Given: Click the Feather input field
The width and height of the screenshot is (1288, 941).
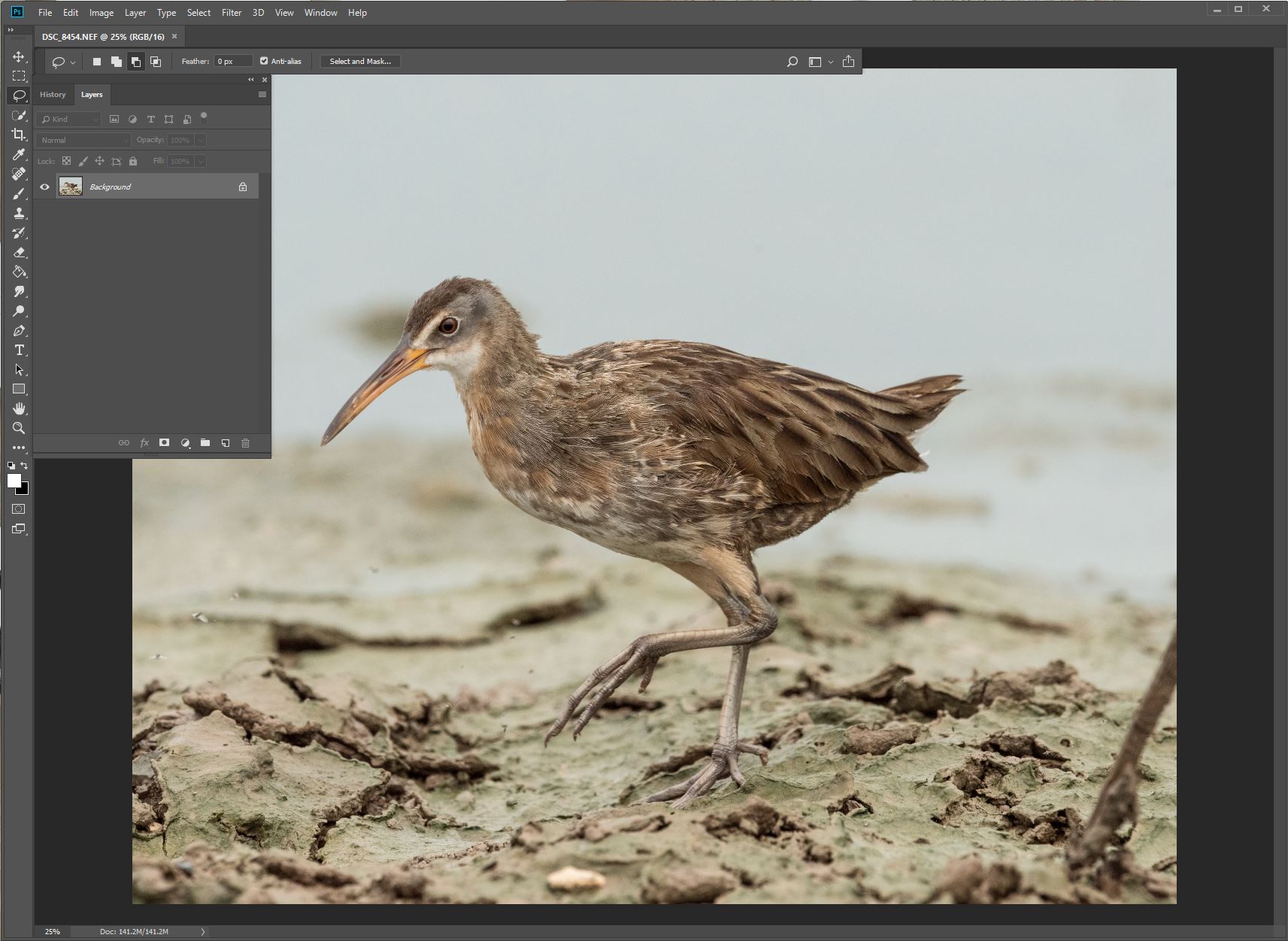Looking at the screenshot, I should pyautogui.click(x=232, y=61).
